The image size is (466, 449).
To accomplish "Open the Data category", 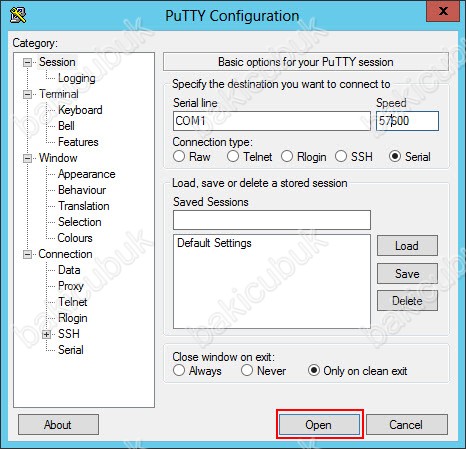I will tap(69, 270).
